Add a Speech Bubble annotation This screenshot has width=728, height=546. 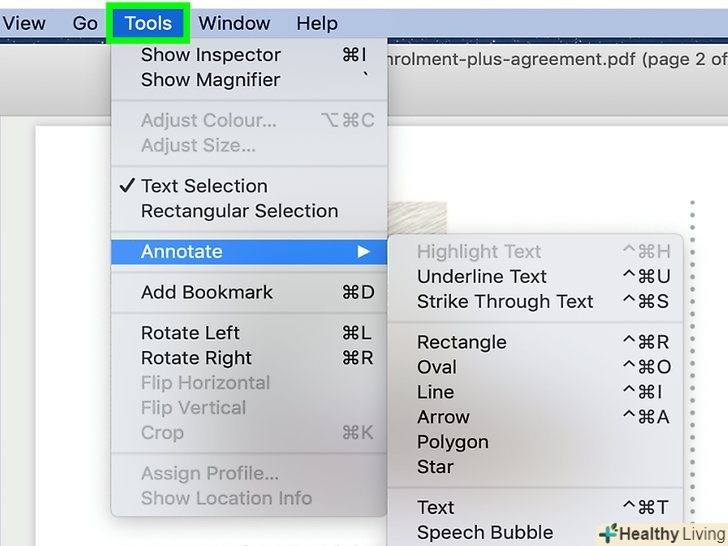pos(485,533)
